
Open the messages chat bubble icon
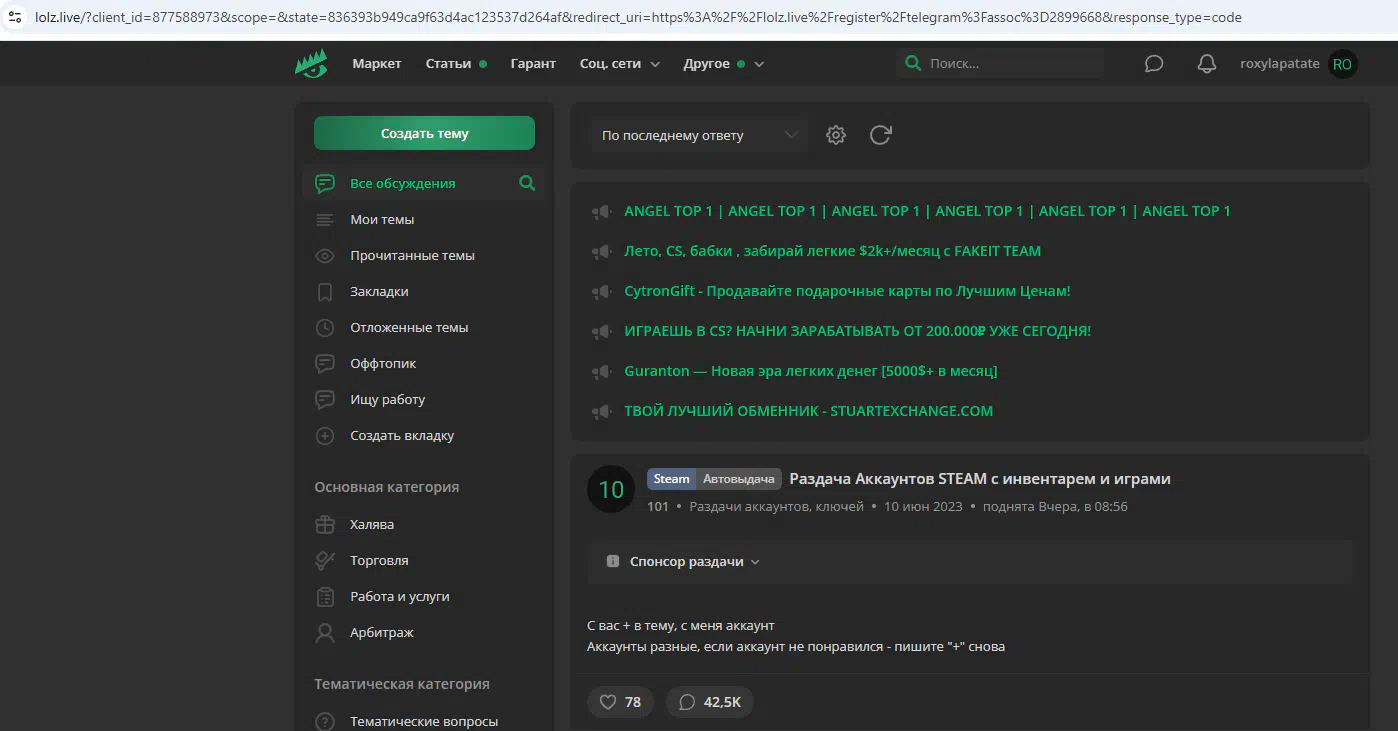pyautogui.click(x=1154, y=64)
